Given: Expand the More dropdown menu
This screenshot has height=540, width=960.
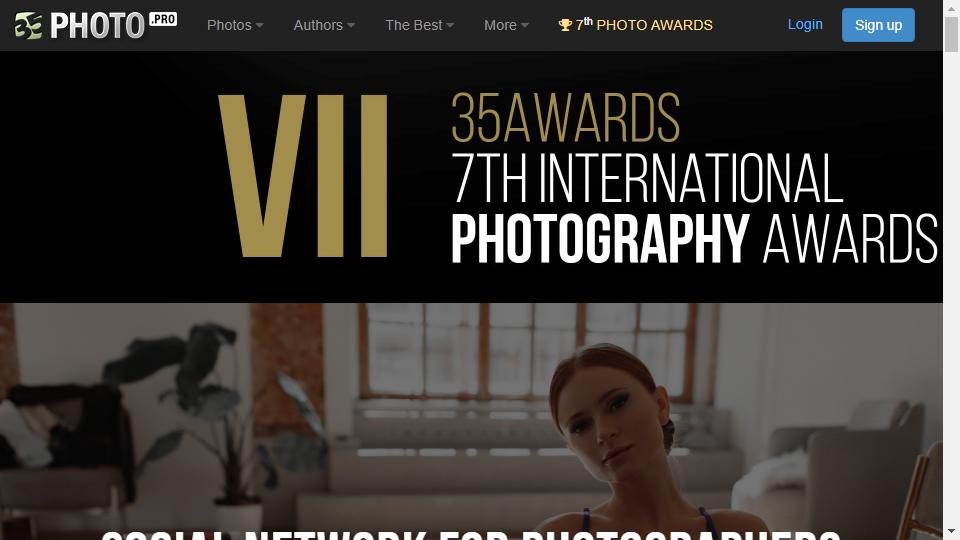Looking at the screenshot, I should (506, 25).
